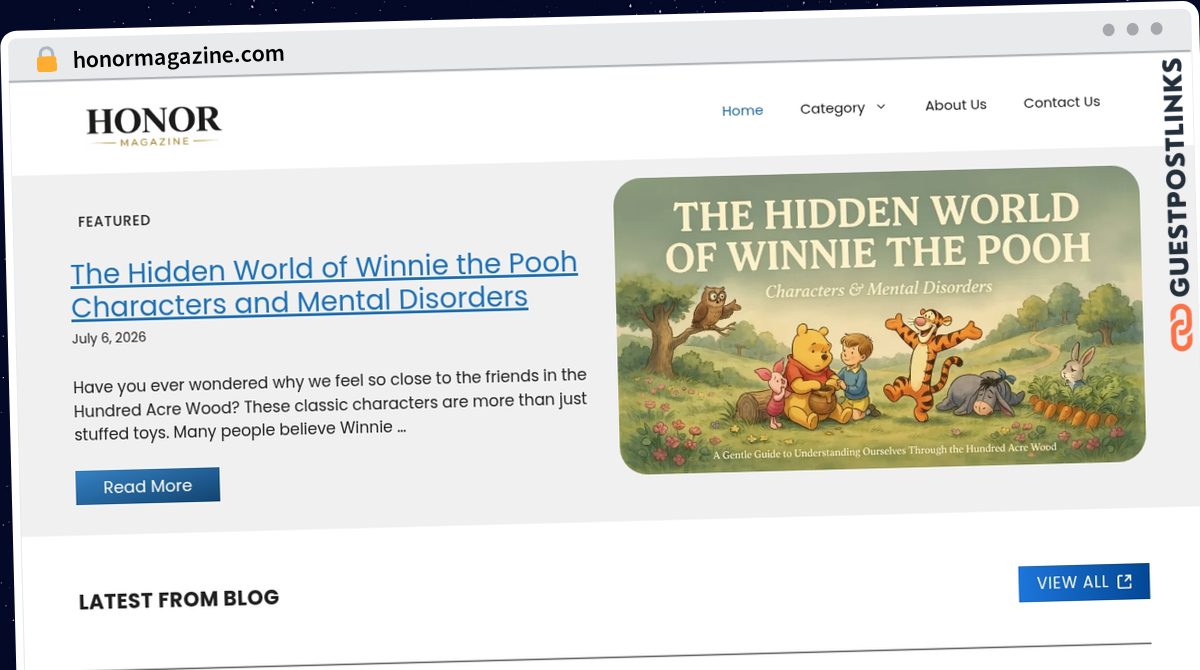This screenshot has height=670, width=1200.
Task: Click the Honor Magazine logo
Action: coord(153,127)
